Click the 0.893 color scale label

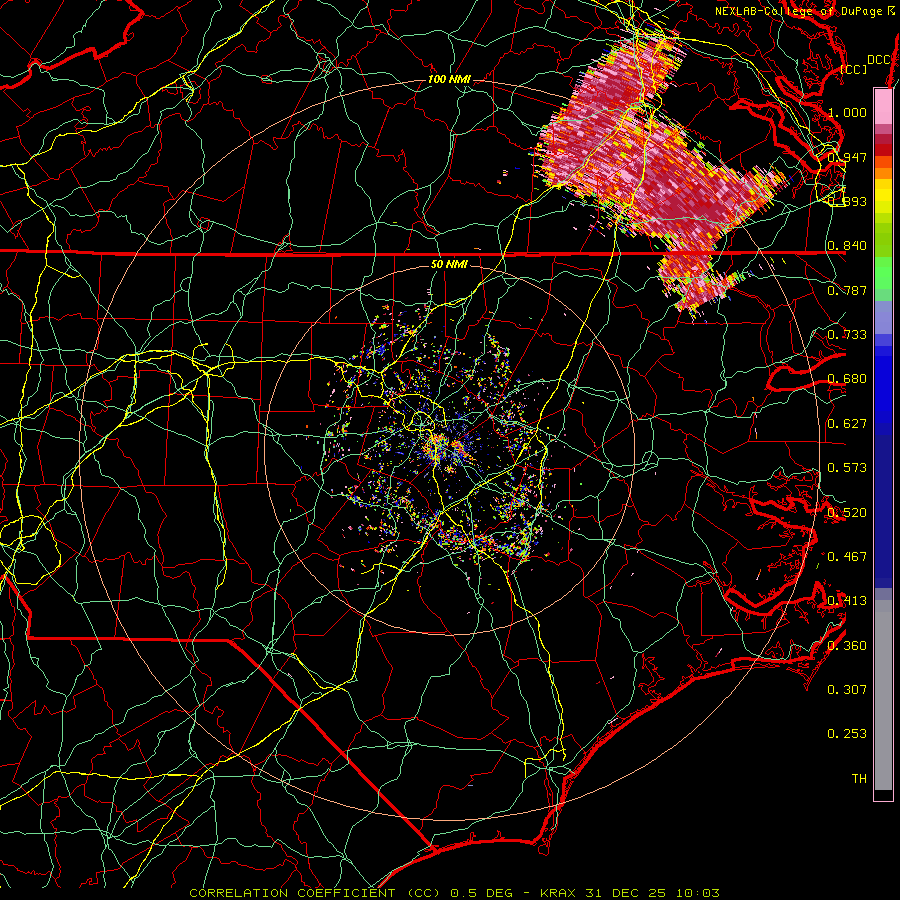click(x=847, y=201)
